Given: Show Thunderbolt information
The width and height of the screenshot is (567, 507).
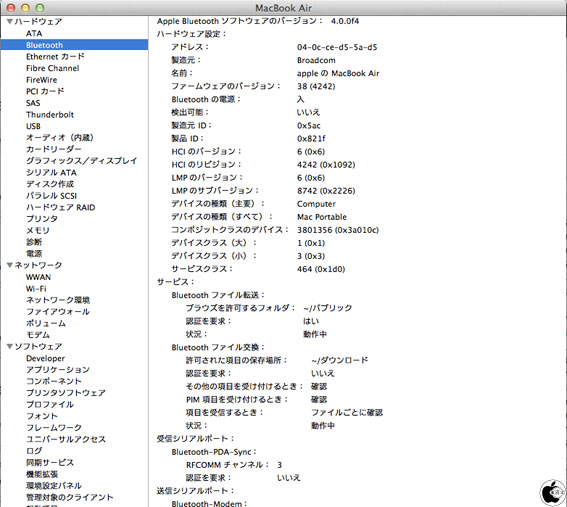Looking at the screenshot, I should [x=50, y=114].
